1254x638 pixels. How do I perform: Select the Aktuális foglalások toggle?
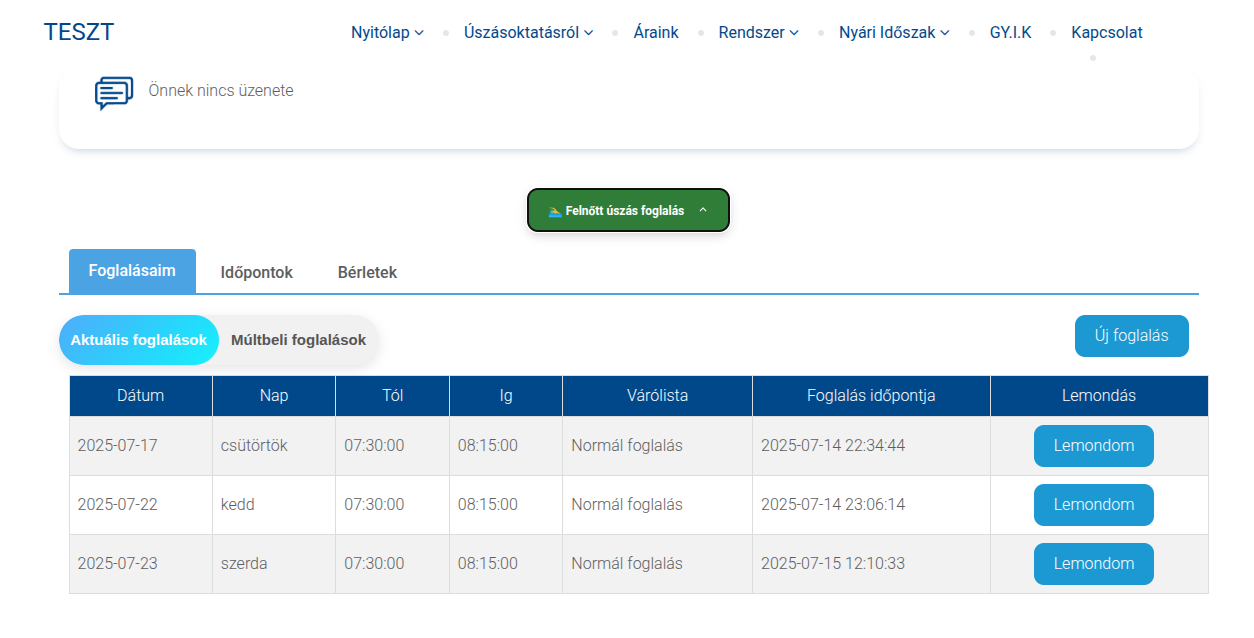[139, 340]
